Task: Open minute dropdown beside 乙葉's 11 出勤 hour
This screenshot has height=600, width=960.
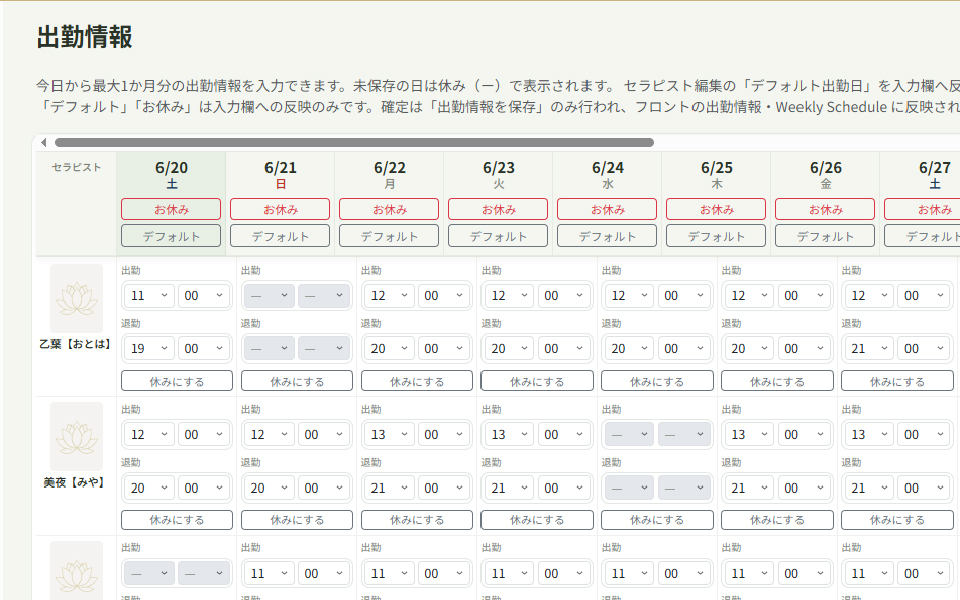Action: (204, 296)
